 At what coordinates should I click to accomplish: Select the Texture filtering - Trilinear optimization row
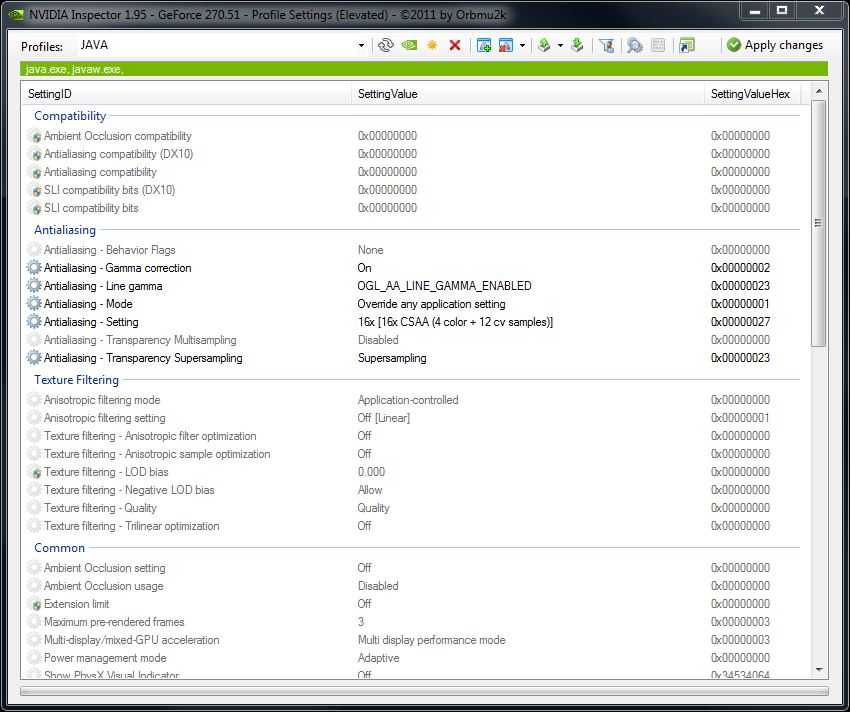(416, 525)
